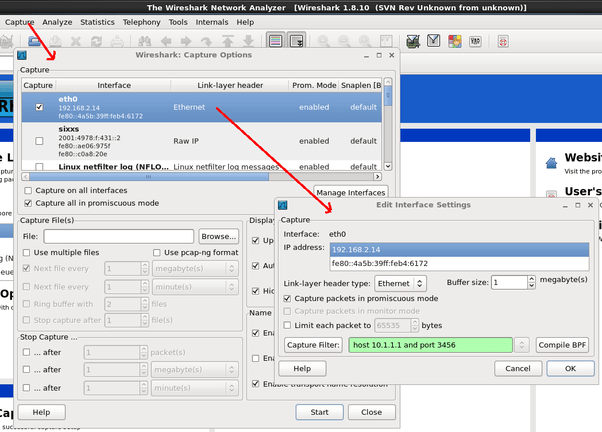This screenshot has width=602, height=432.
Task: Open the Next file every minute(s) dropdown
Action: (x=195, y=287)
